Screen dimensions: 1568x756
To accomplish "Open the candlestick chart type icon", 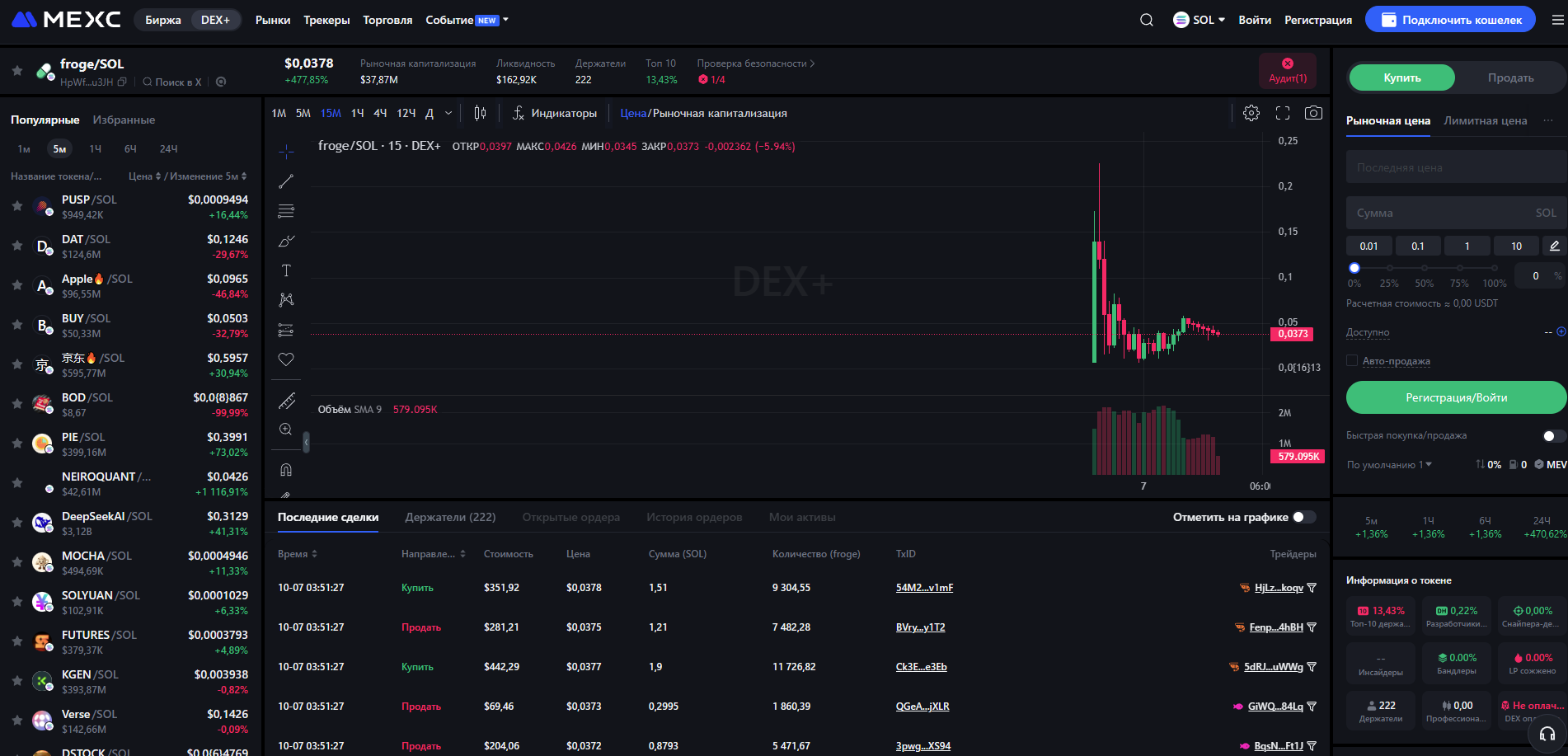I will (480, 114).
